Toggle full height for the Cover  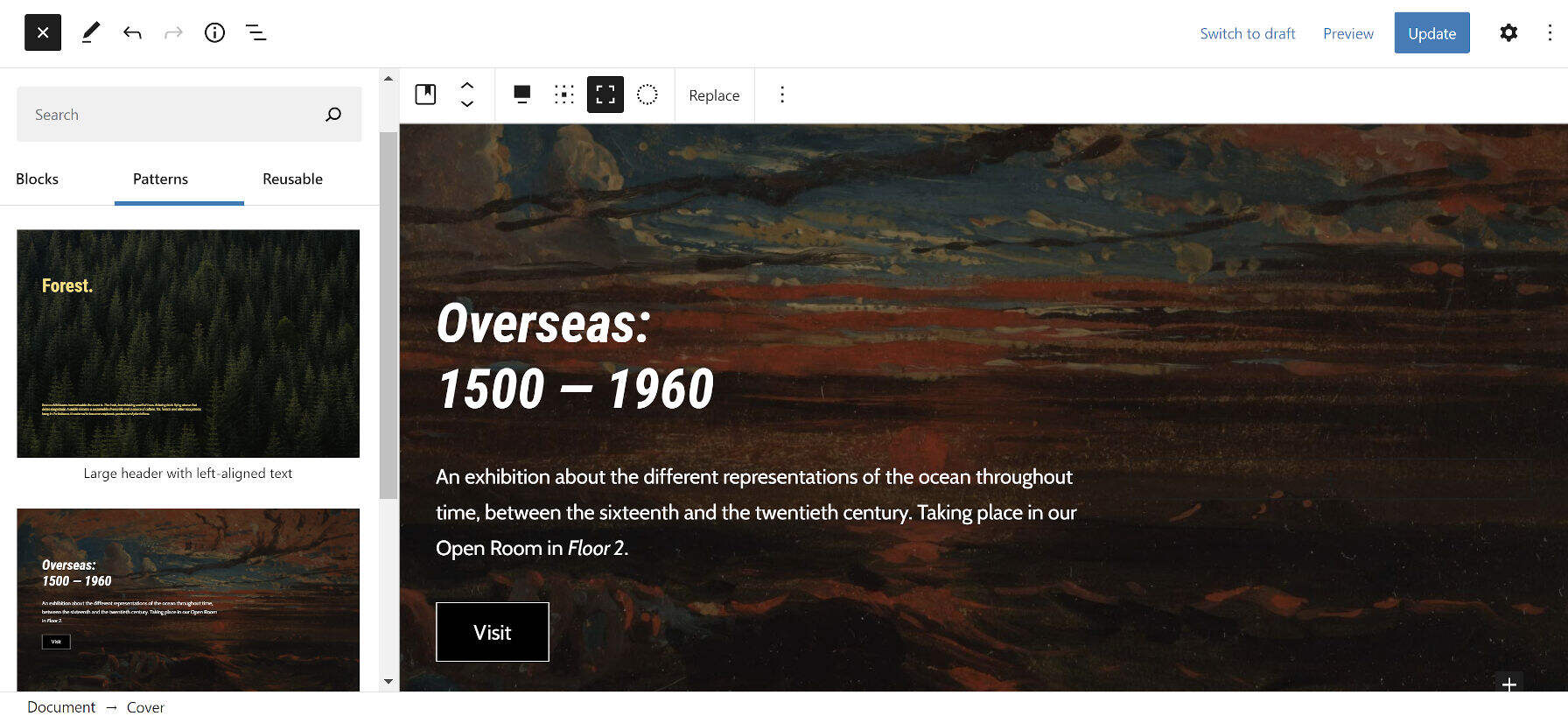(605, 95)
